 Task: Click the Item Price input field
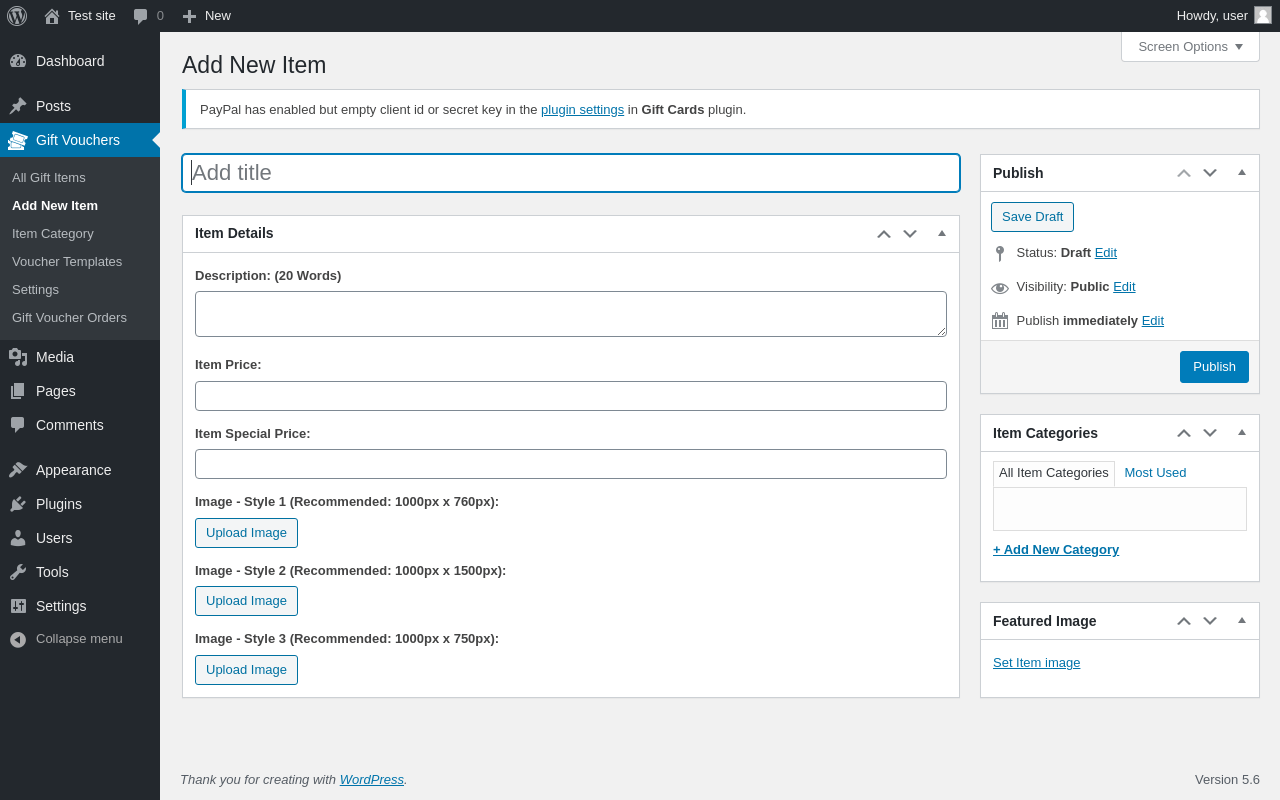[x=570, y=396]
